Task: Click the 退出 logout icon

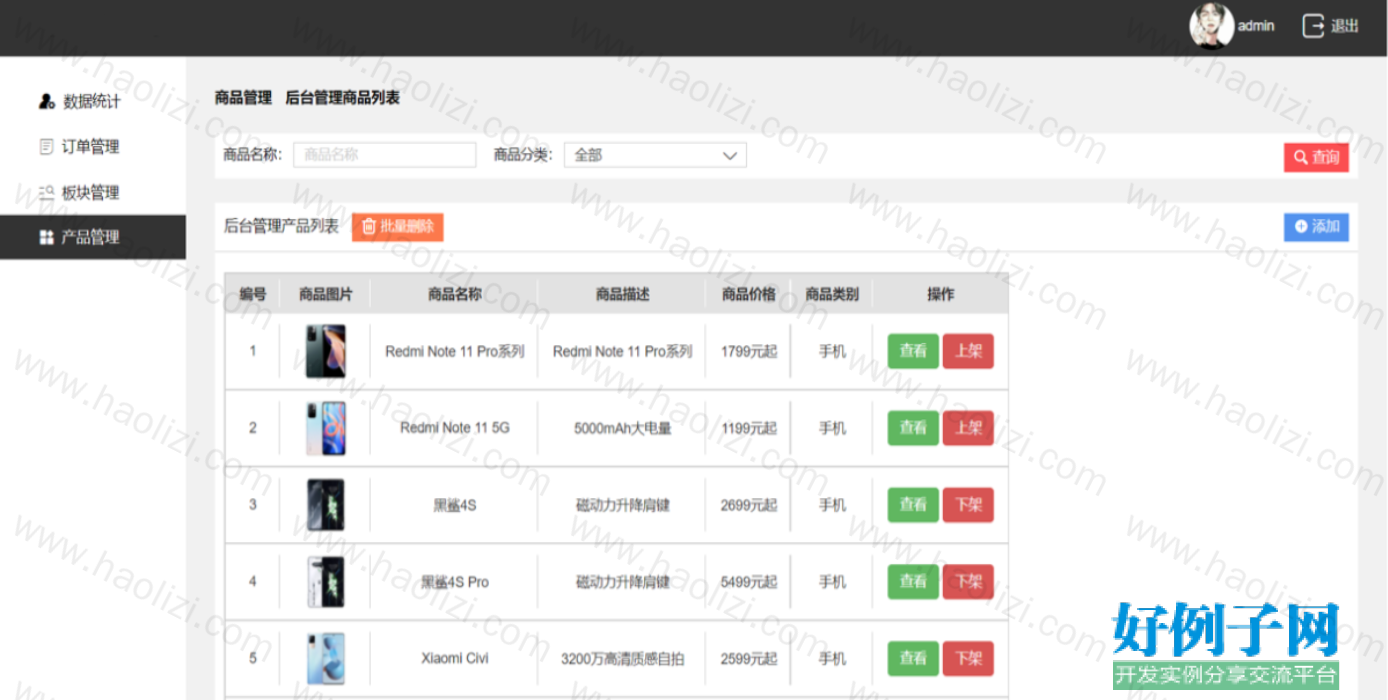Action: tap(1313, 26)
